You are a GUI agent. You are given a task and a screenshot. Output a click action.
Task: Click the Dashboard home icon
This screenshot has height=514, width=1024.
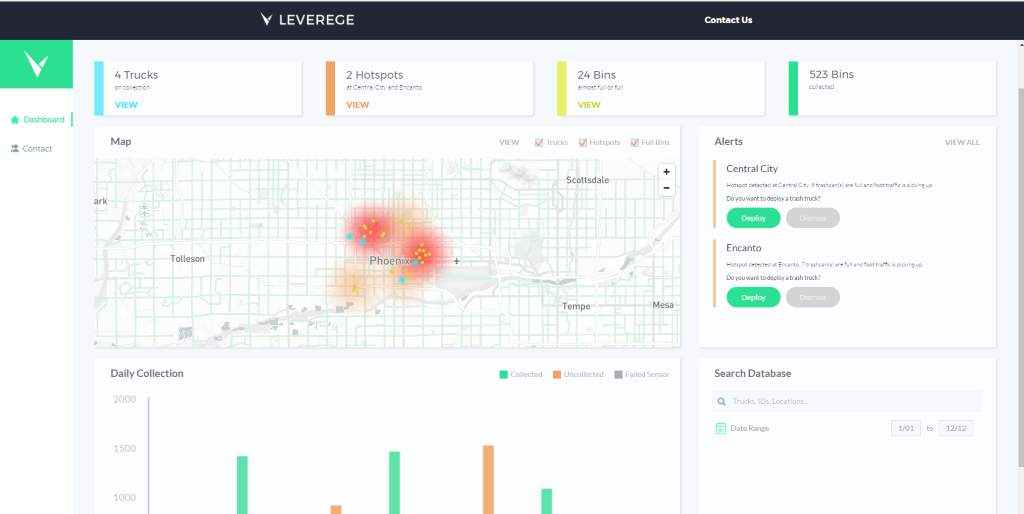coord(15,120)
